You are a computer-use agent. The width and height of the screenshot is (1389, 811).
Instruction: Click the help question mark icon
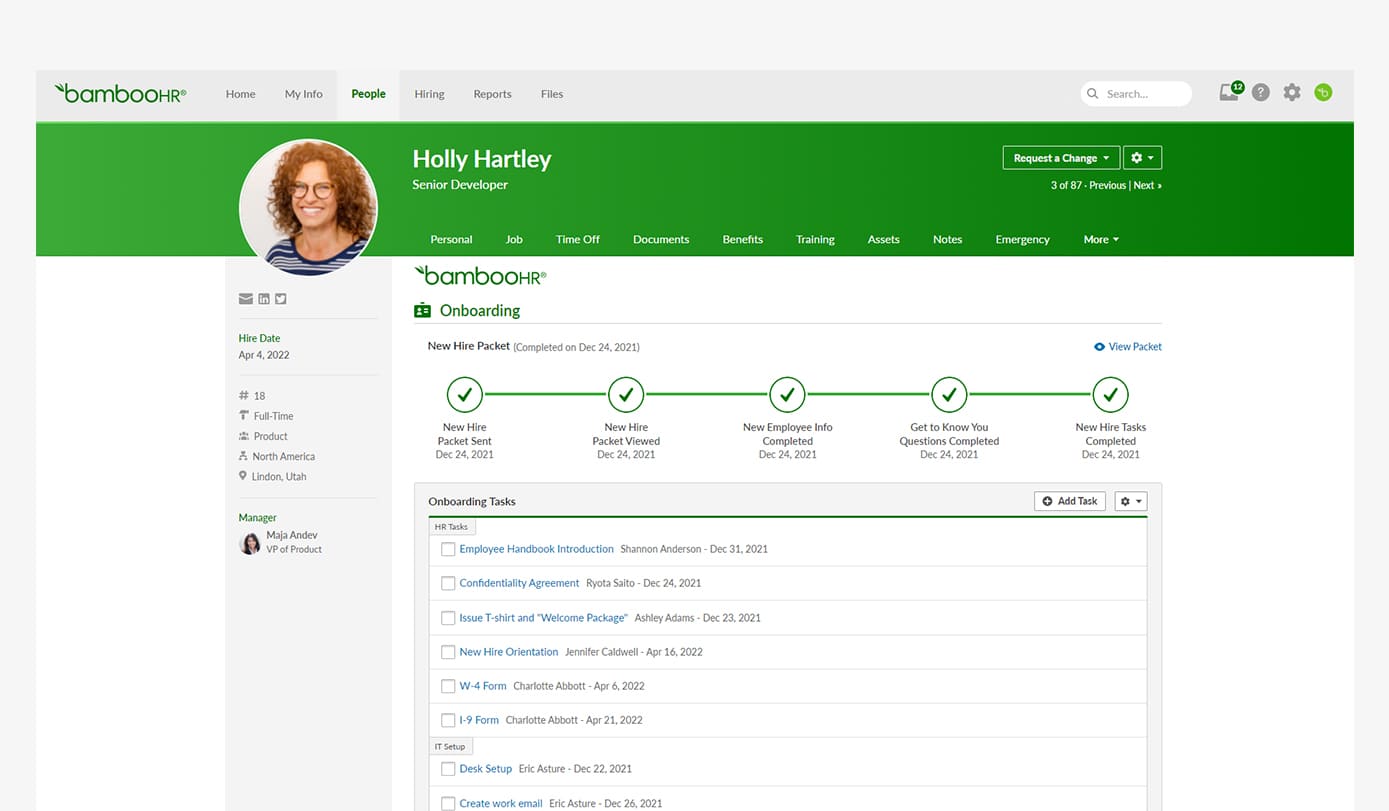tap(1261, 93)
